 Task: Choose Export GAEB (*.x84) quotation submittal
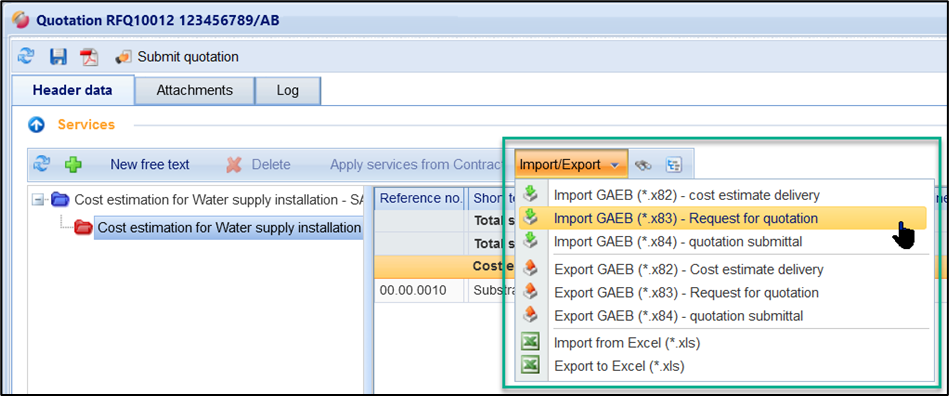678,316
